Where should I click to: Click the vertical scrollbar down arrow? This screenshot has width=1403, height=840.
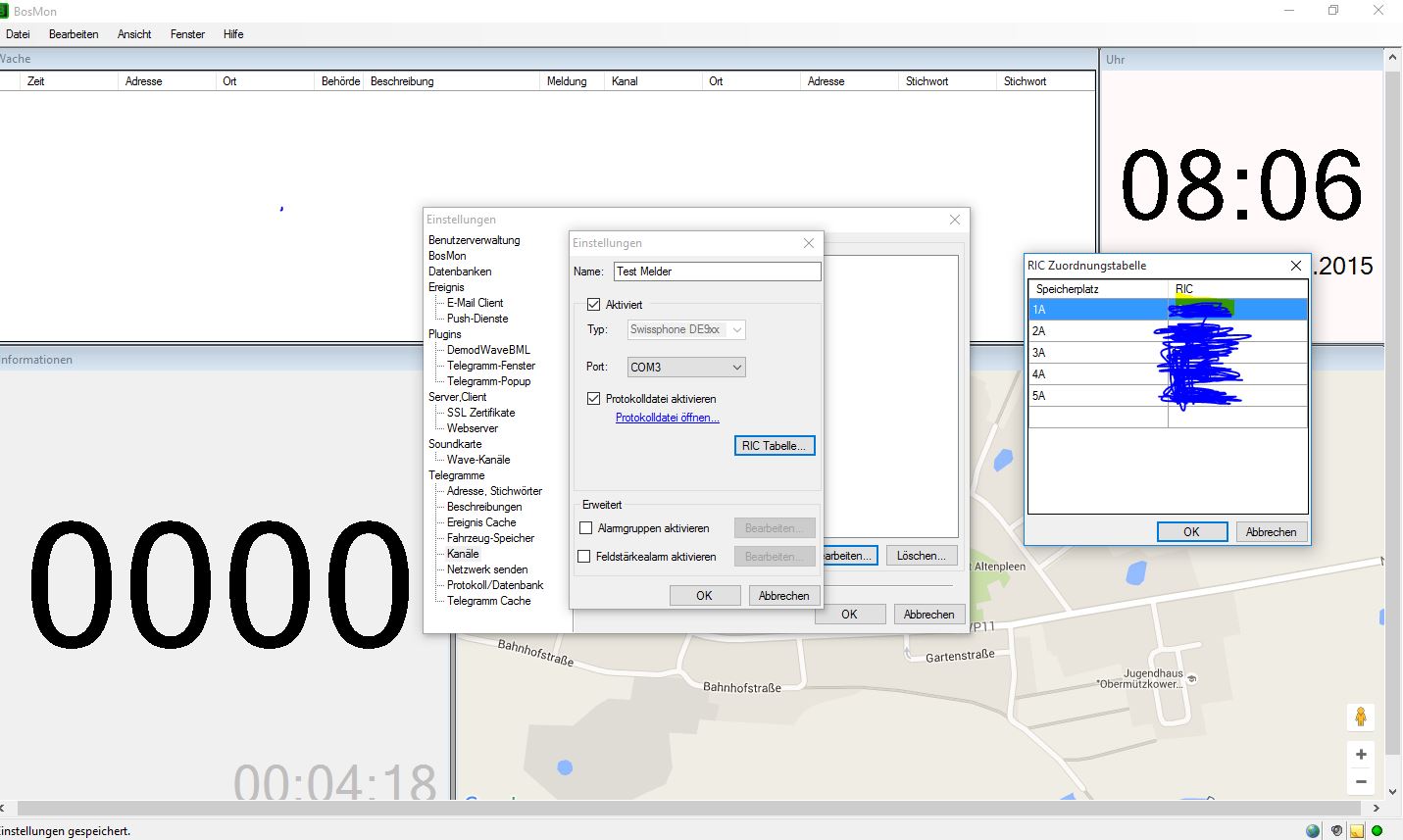point(1392,791)
